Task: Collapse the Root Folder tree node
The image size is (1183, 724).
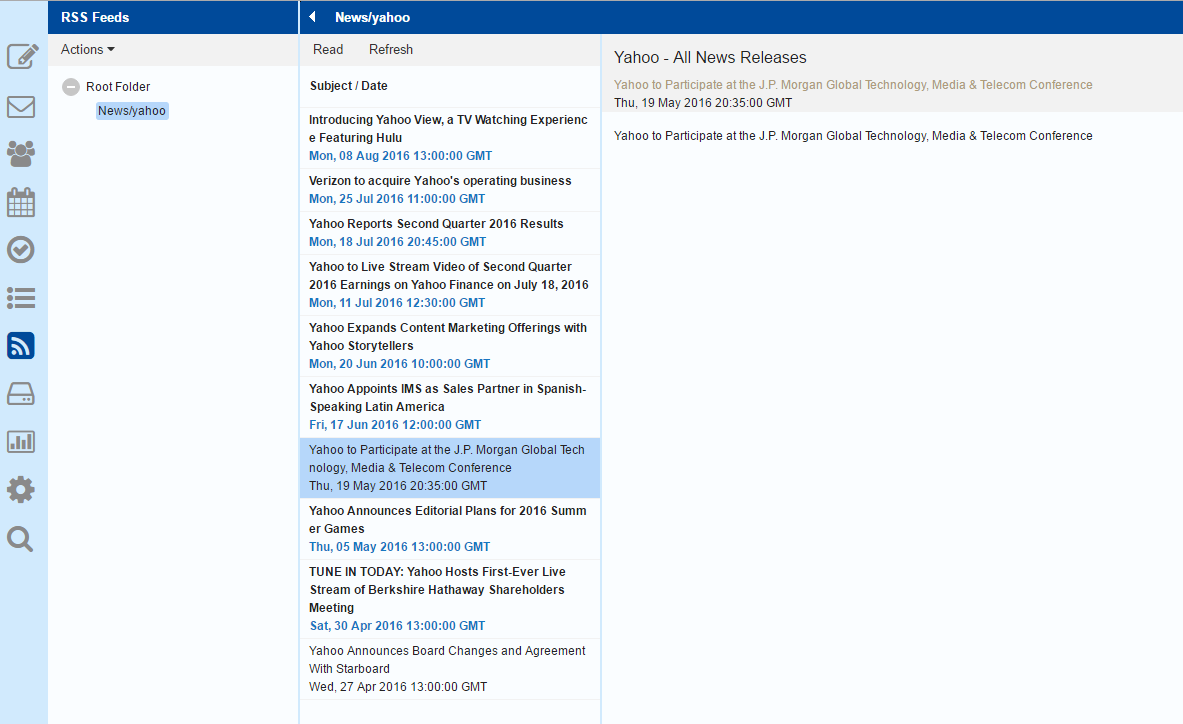Action: click(71, 87)
